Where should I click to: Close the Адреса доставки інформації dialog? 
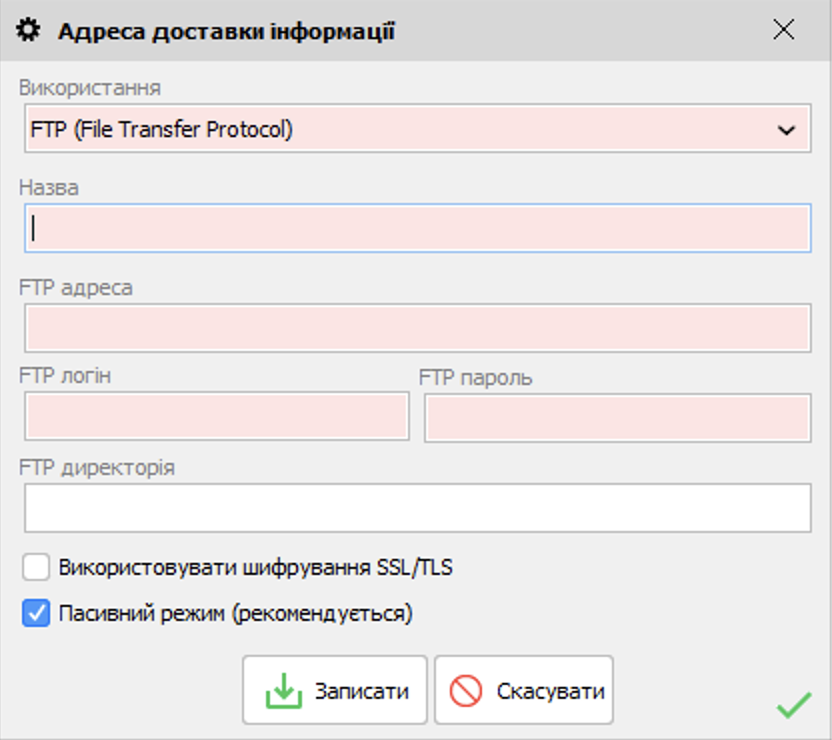click(784, 30)
